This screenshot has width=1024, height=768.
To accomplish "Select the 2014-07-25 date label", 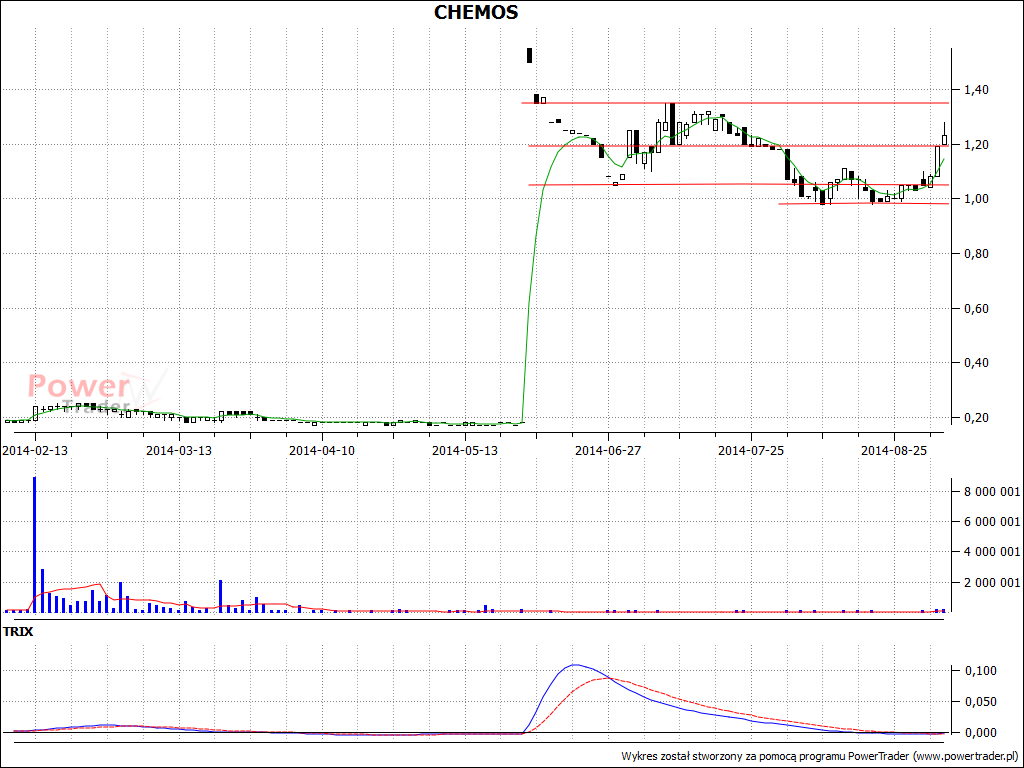I will click(750, 451).
